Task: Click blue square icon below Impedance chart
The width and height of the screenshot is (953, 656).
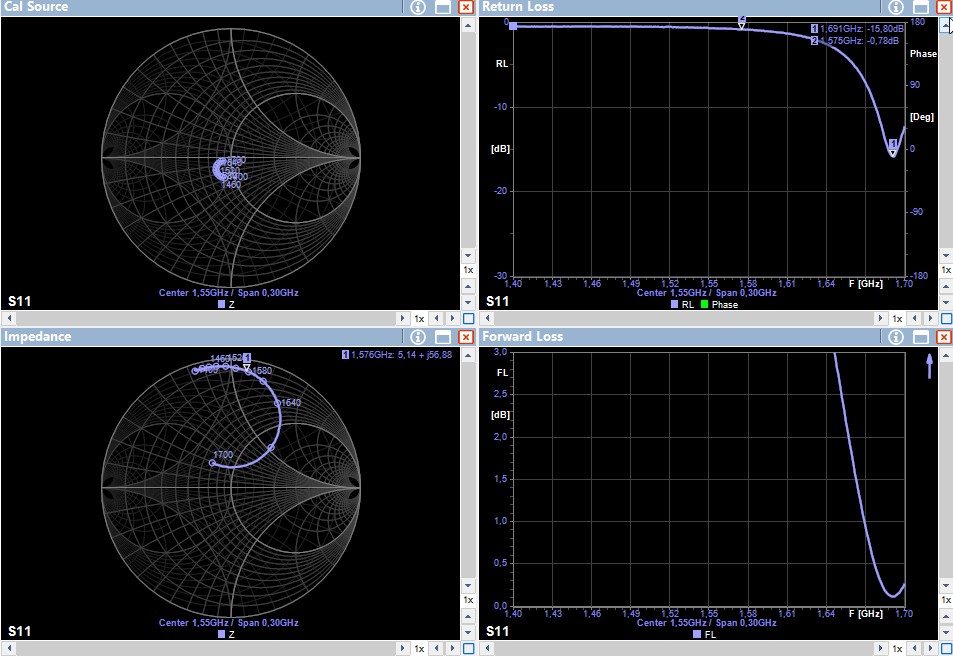Action: coord(469,649)
